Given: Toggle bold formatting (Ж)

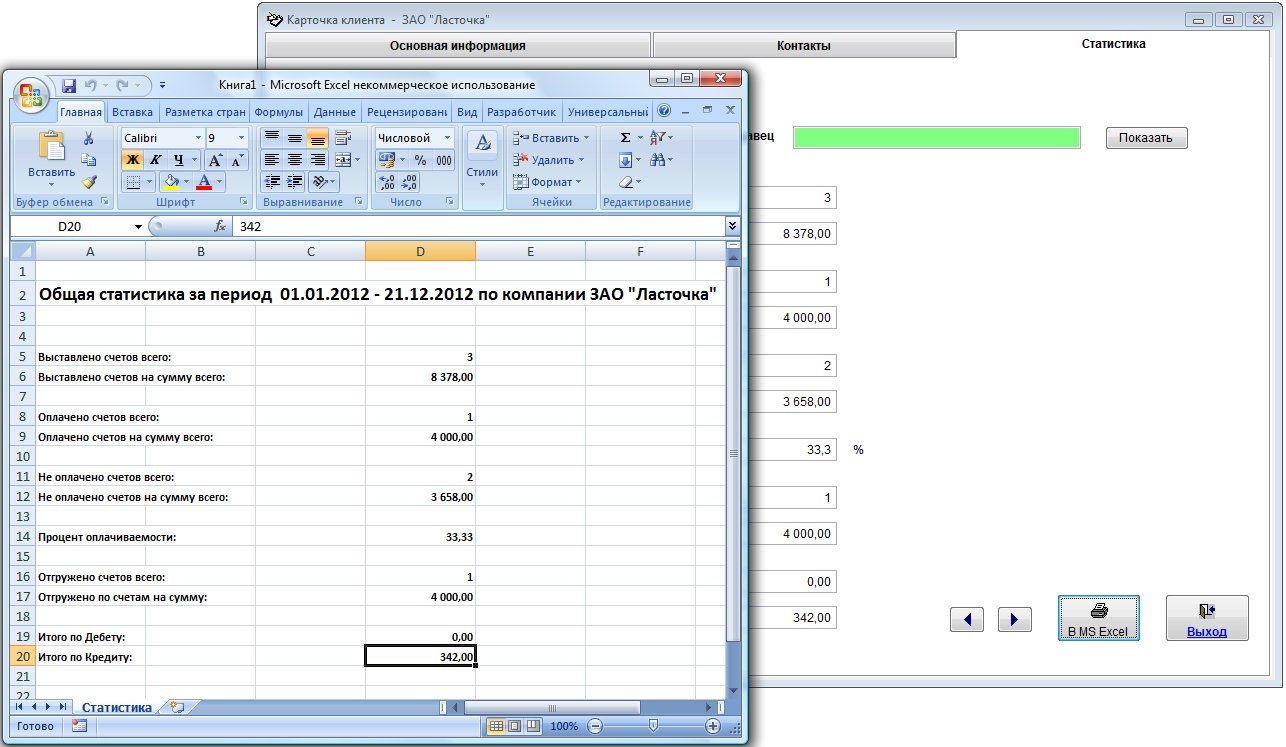Looking at the screenshot, I should point(132,160).
